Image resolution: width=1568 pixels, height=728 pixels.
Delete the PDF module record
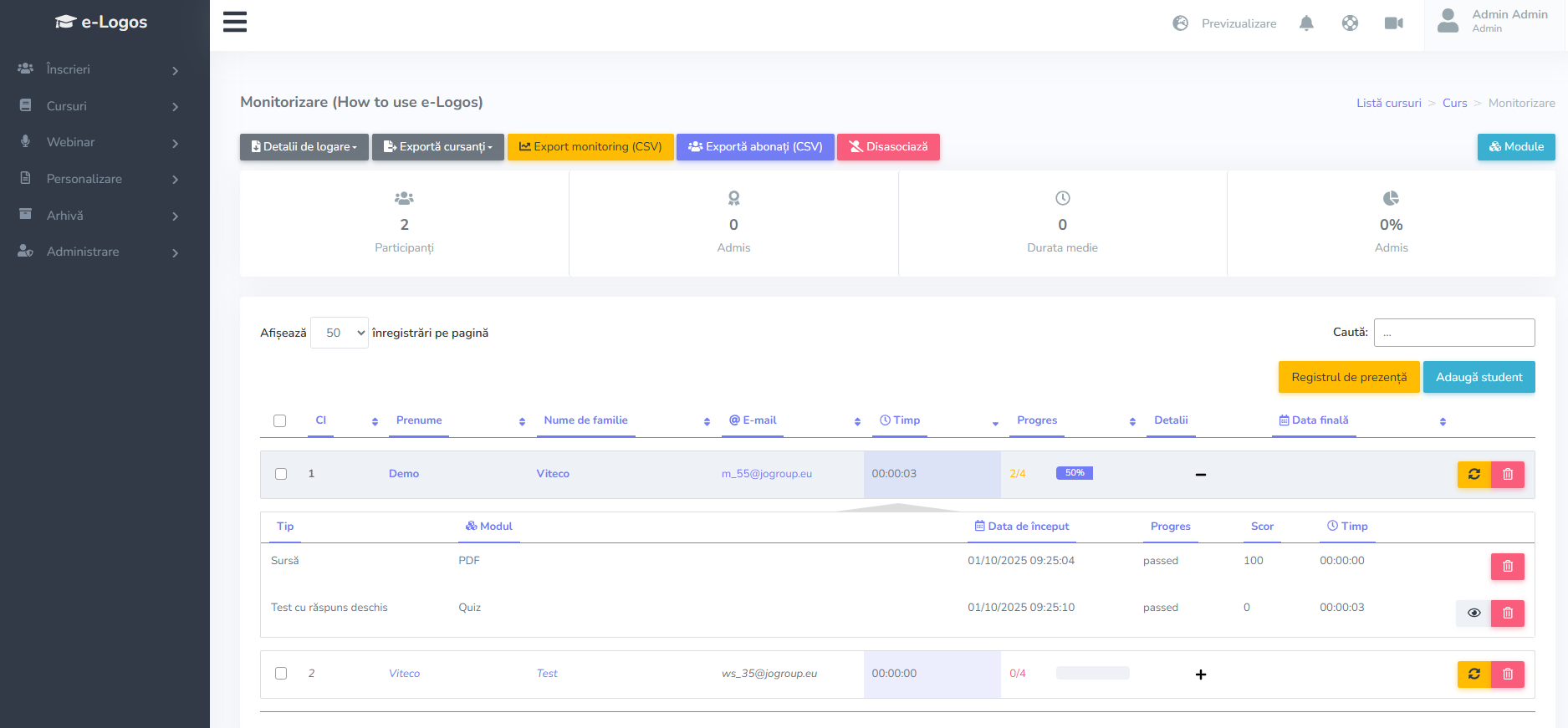click(x=1507, y=567)
